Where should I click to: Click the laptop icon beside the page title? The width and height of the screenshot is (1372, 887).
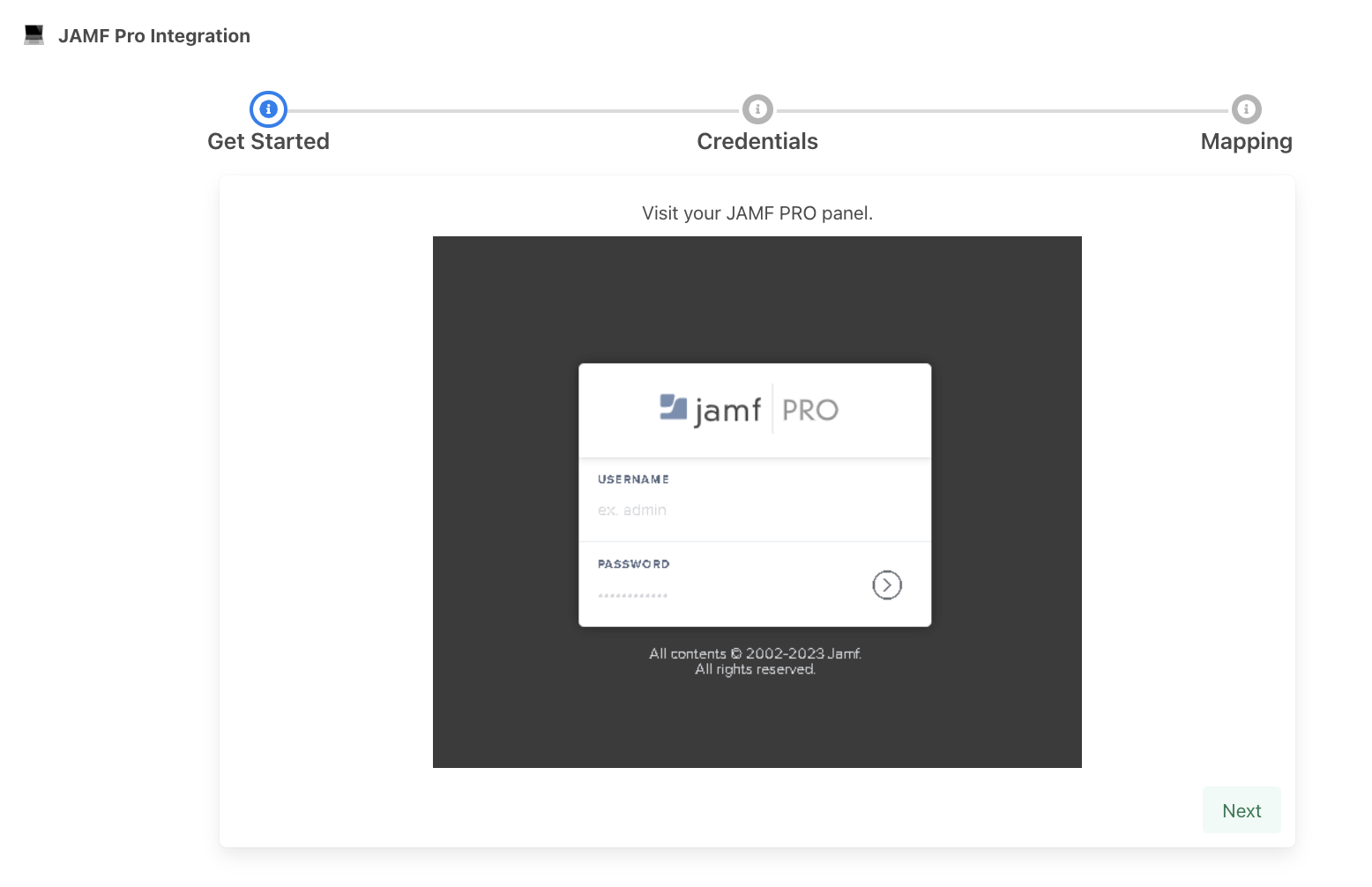(34, 35)
